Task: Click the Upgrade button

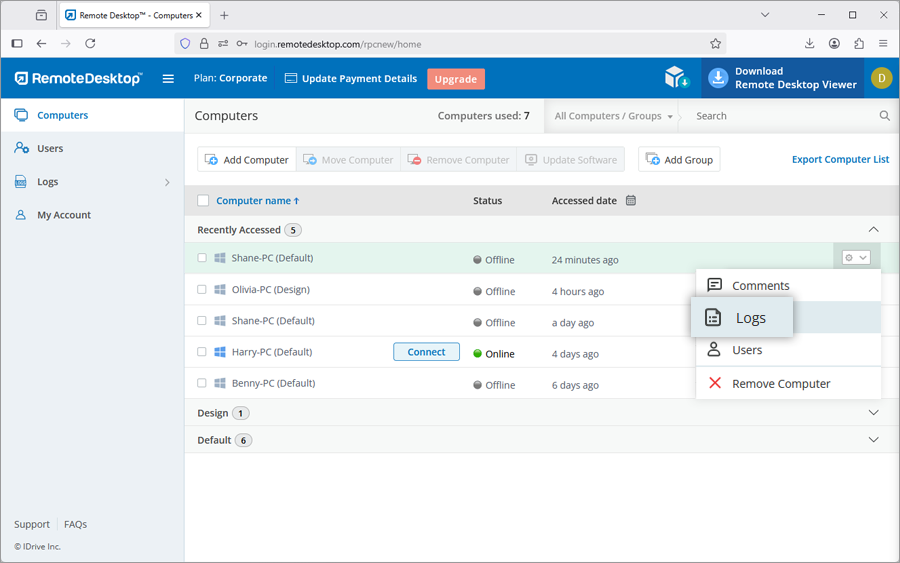Action: coord(455,79)
